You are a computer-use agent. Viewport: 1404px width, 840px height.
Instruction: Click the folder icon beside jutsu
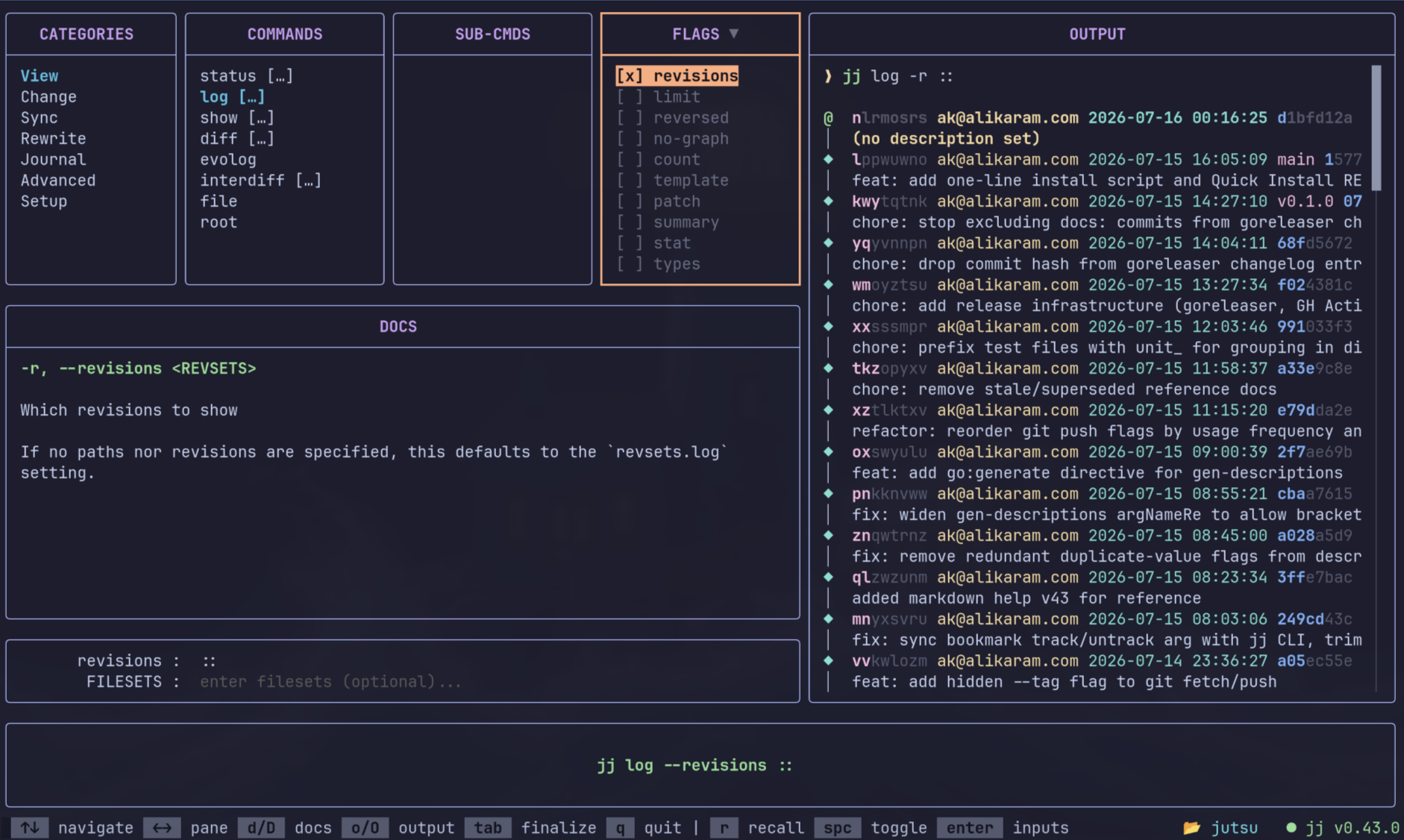pyautogui.click(x=1191, y=827)
